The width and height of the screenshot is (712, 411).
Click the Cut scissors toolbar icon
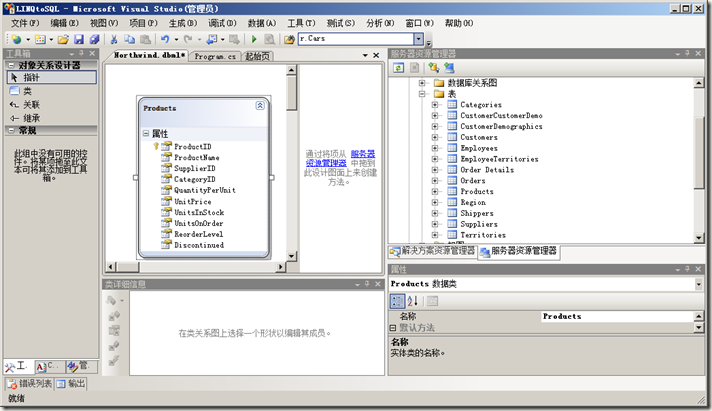click(x=114, y=40)
